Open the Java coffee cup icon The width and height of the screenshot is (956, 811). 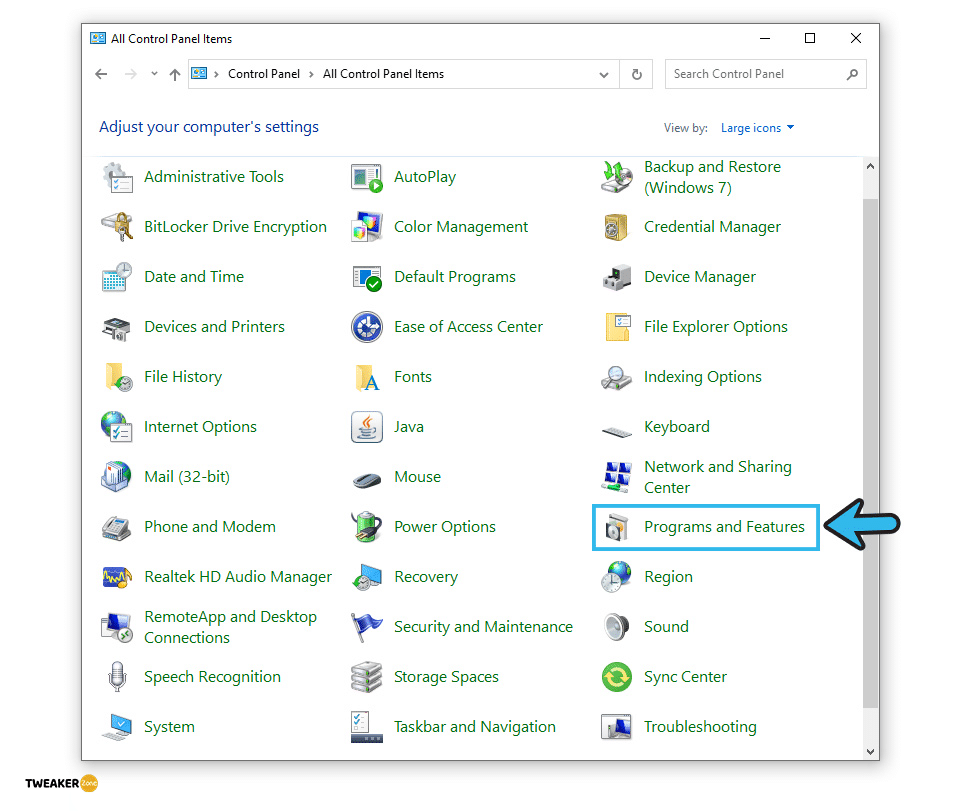[367, 427]
